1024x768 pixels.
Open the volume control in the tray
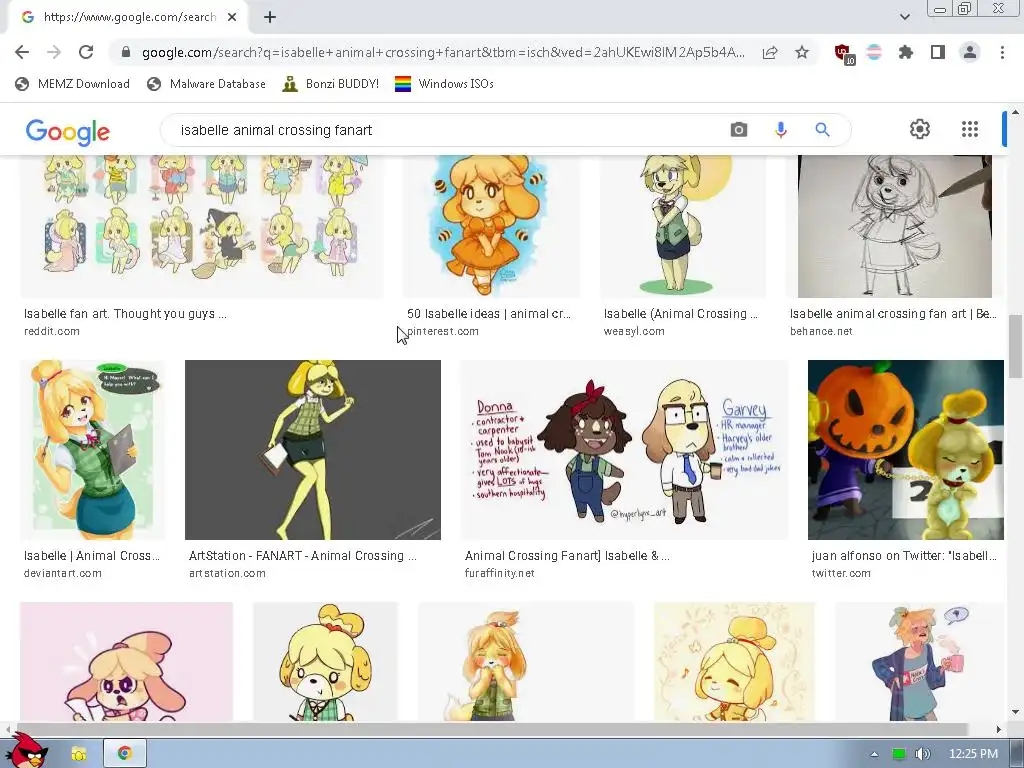point(922,754)
